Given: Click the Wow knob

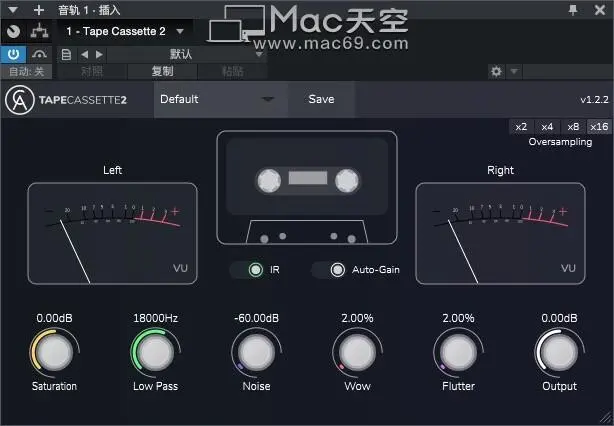Looking at the screenshot, I should pos(358,352).
